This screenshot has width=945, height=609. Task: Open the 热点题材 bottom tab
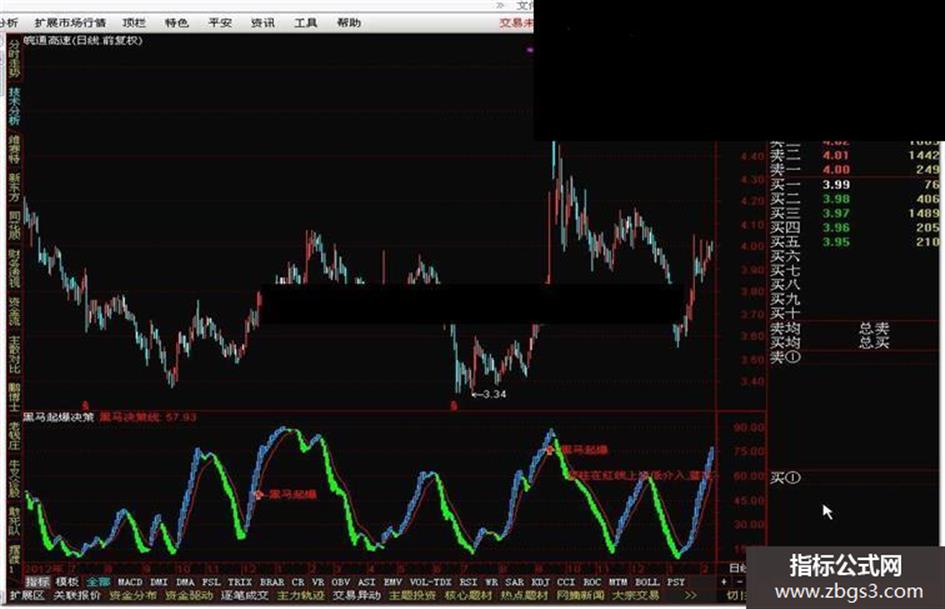(524, 595)
